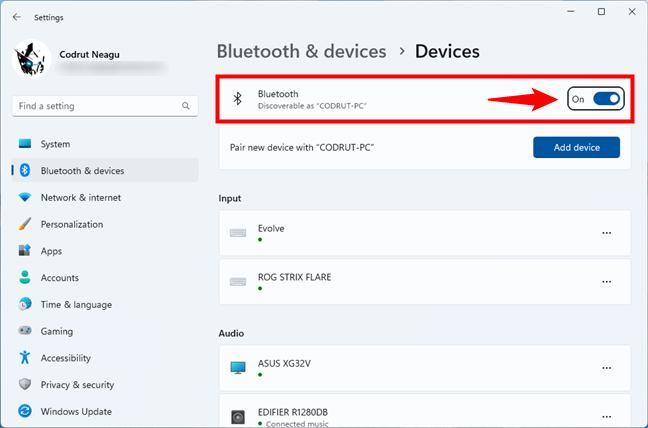This screenshot has height=428, width=648.
Task: Click Discoverable as CODRUT-PC text
Action: [312, 106]
